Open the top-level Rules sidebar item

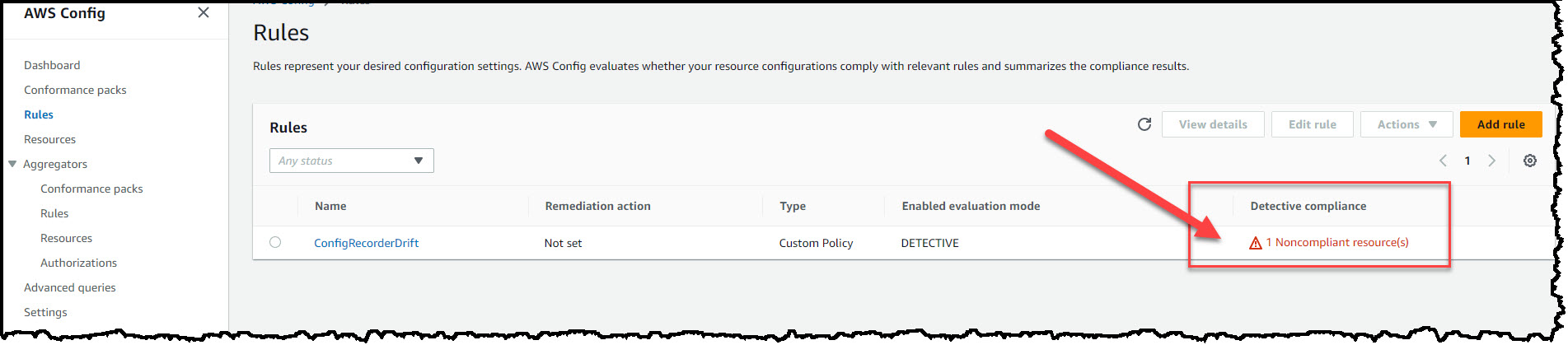pyautogui.click(x=39, y=114)
